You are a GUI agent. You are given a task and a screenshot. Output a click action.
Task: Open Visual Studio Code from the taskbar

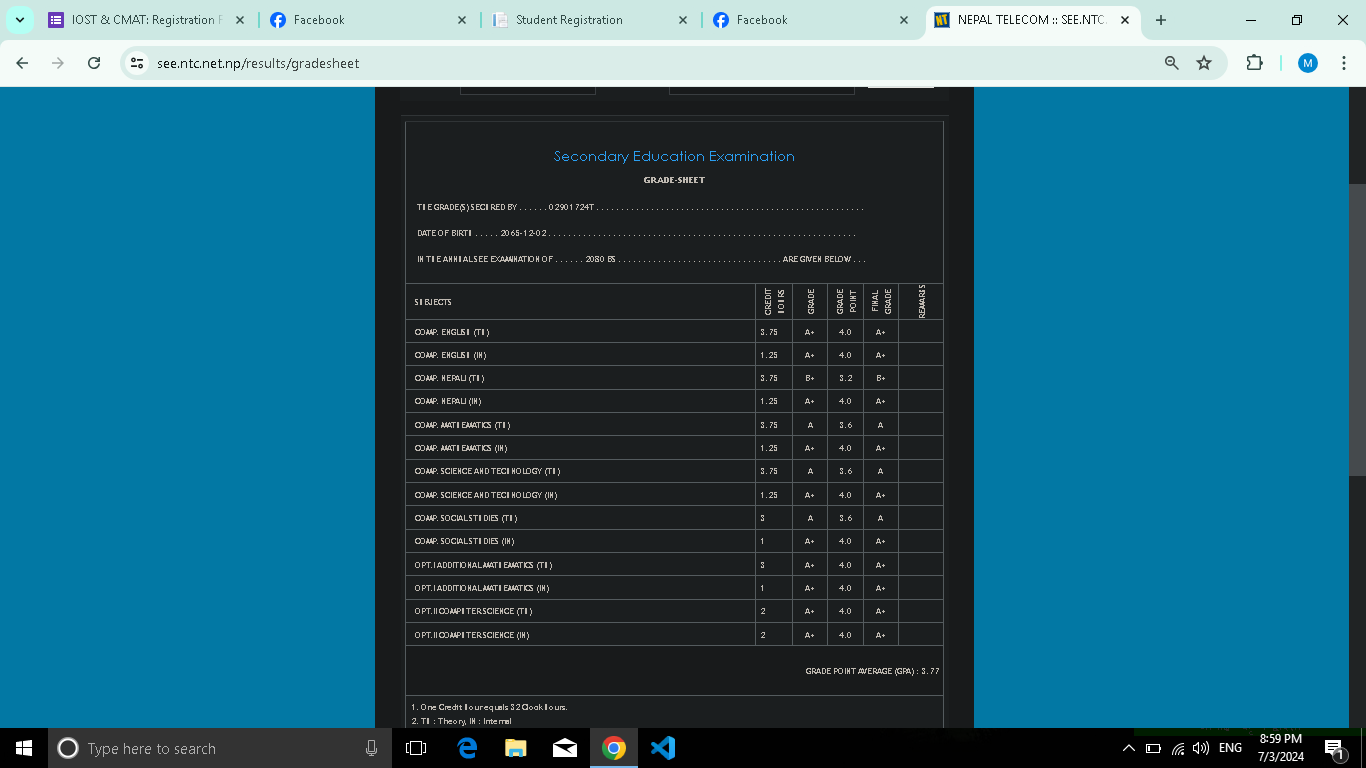tap(663, 748)
